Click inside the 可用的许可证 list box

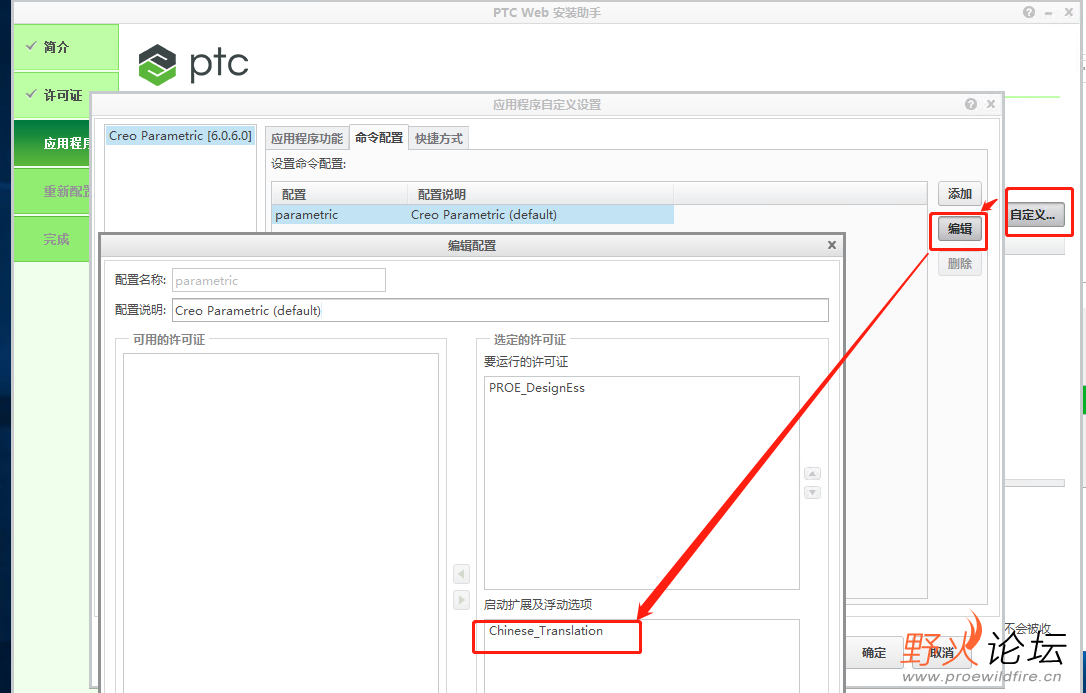(281, 523)
